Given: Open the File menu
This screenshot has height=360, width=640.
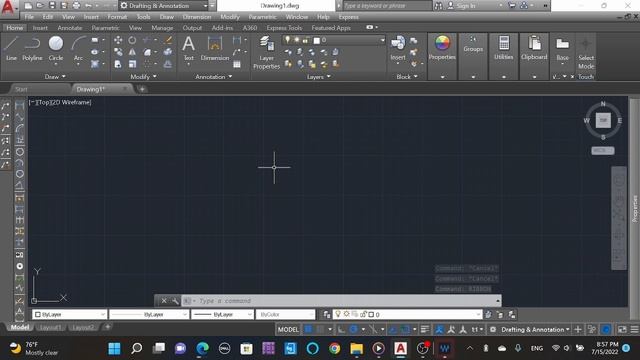Looking at the screenshot, I should tap(29, 17).
